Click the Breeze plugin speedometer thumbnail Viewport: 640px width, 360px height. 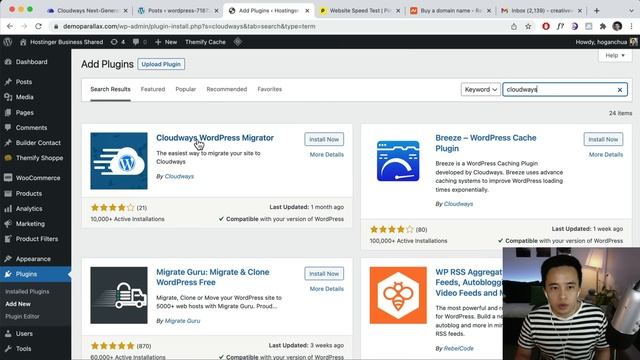(398, 161)
